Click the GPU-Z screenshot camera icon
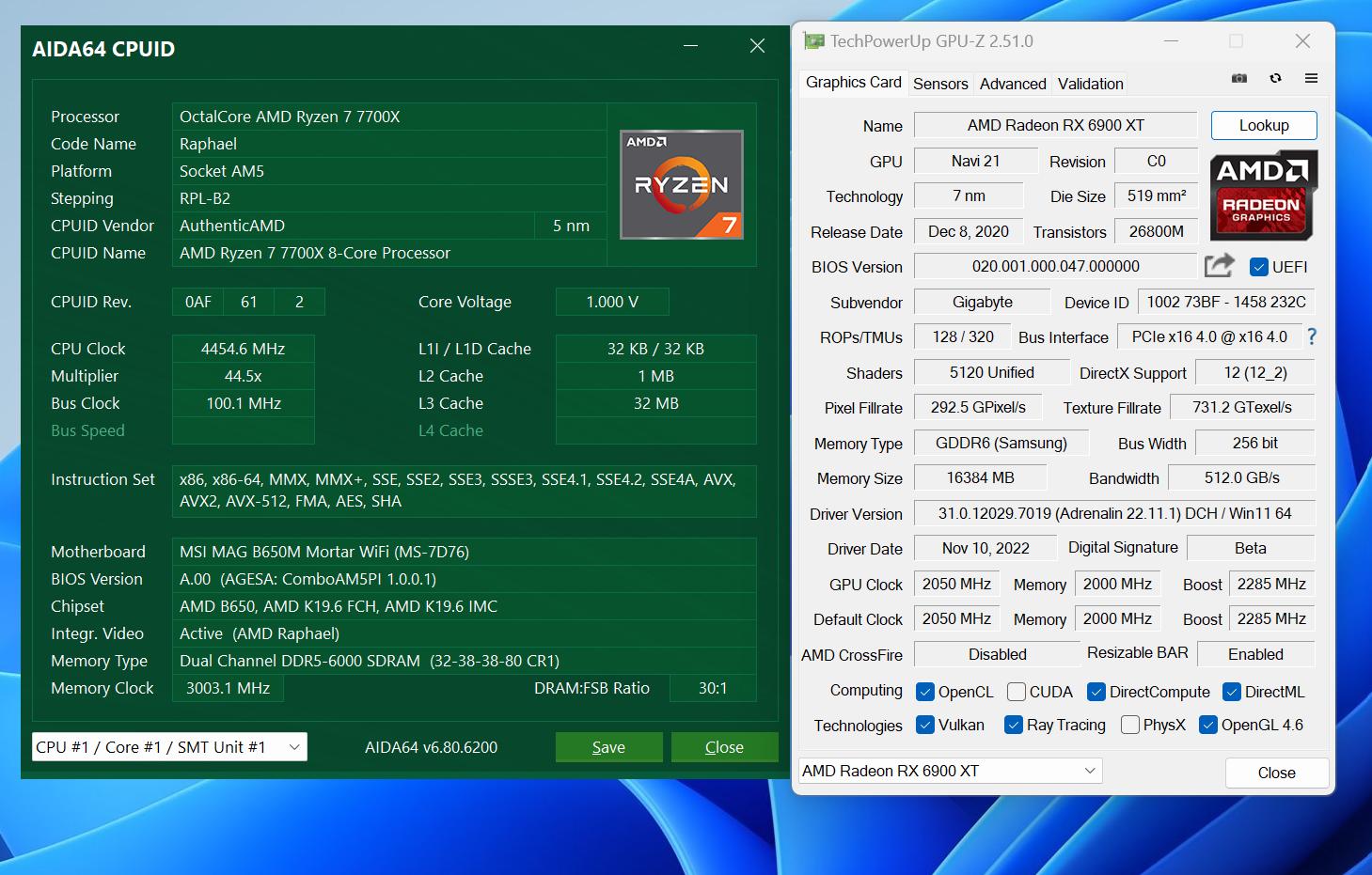This screenshot has height=875, width=1372. coord(1239,79)
